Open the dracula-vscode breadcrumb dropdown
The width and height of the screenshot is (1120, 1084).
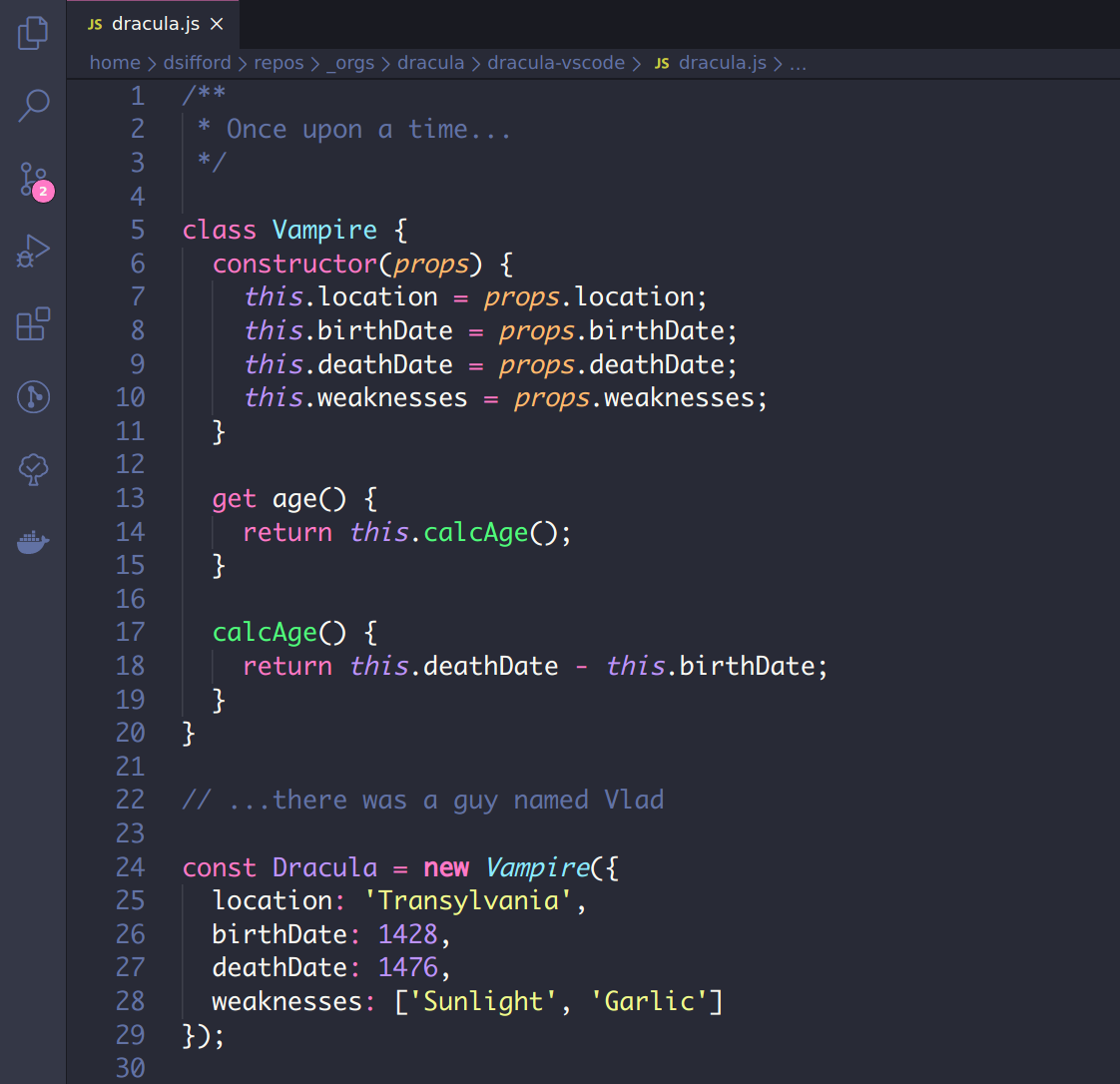pyautogui.click(x=557, y=62)
